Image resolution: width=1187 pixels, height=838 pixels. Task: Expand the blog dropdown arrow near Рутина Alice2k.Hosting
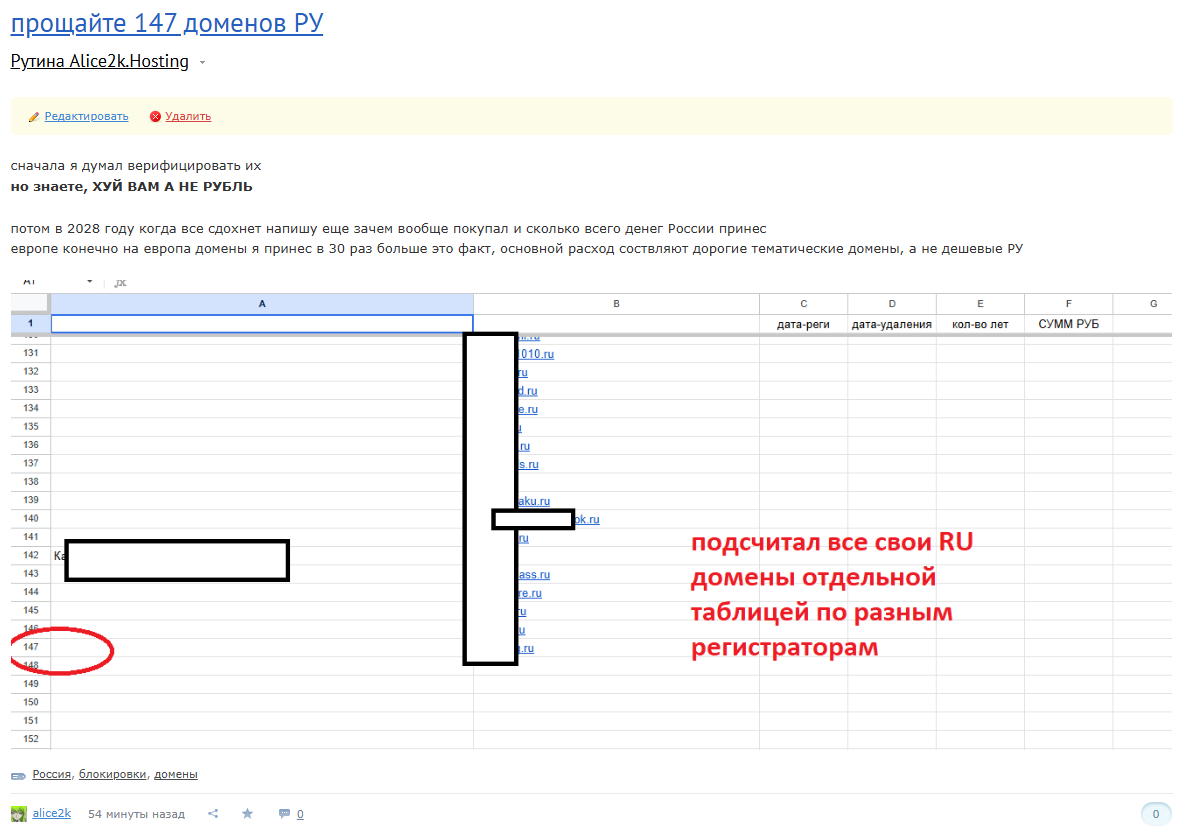click(203, 63)
